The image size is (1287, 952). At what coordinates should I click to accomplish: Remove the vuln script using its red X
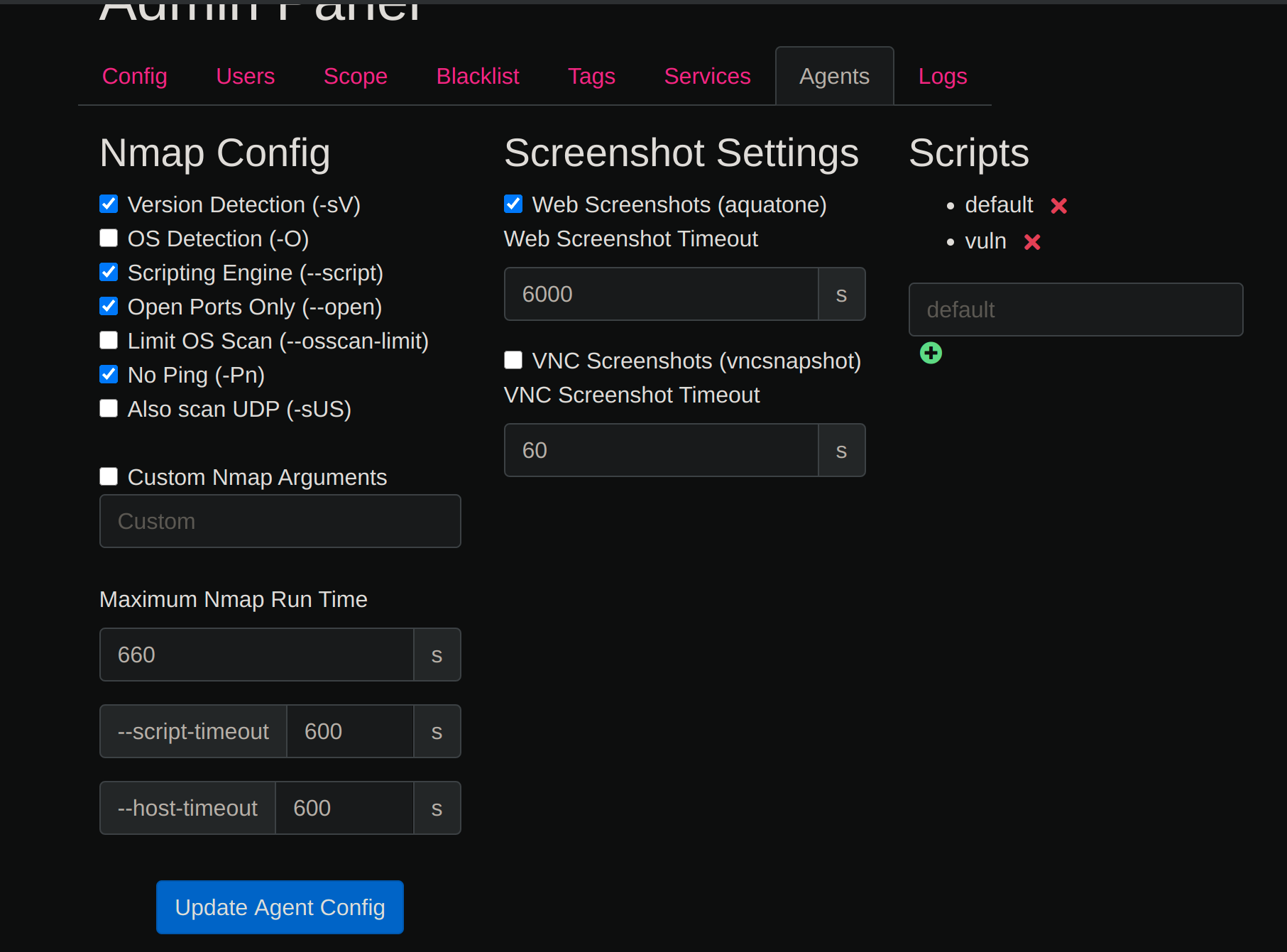point(1032,241)
